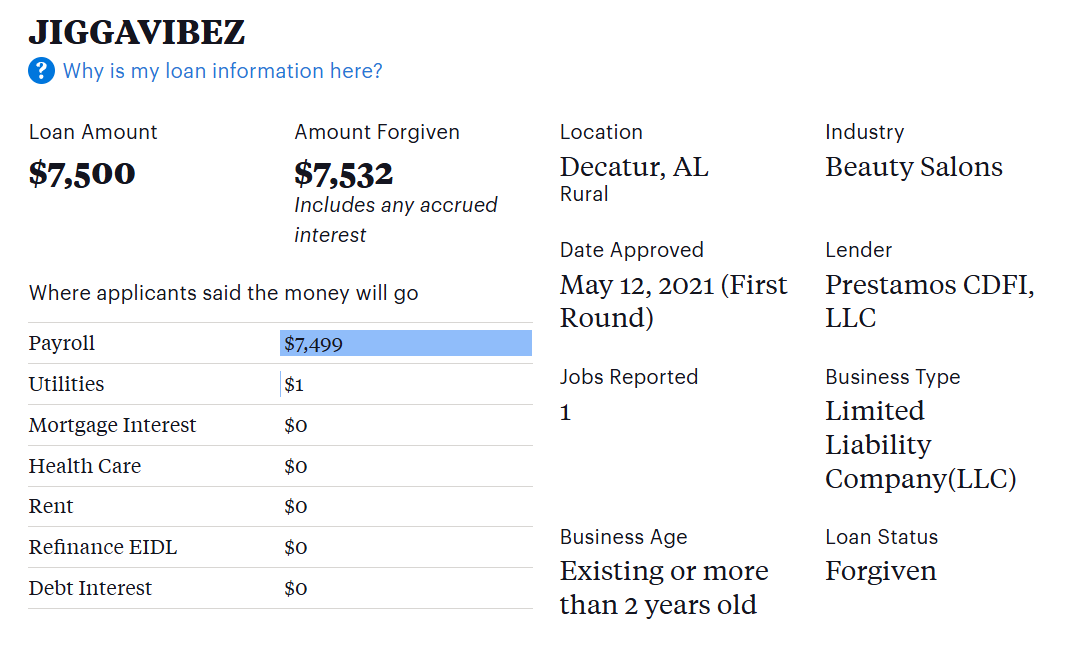Select the Health Care row label
Image resolution: width=1067 pixels, height=655 pixels.
[x=85, y=467]
